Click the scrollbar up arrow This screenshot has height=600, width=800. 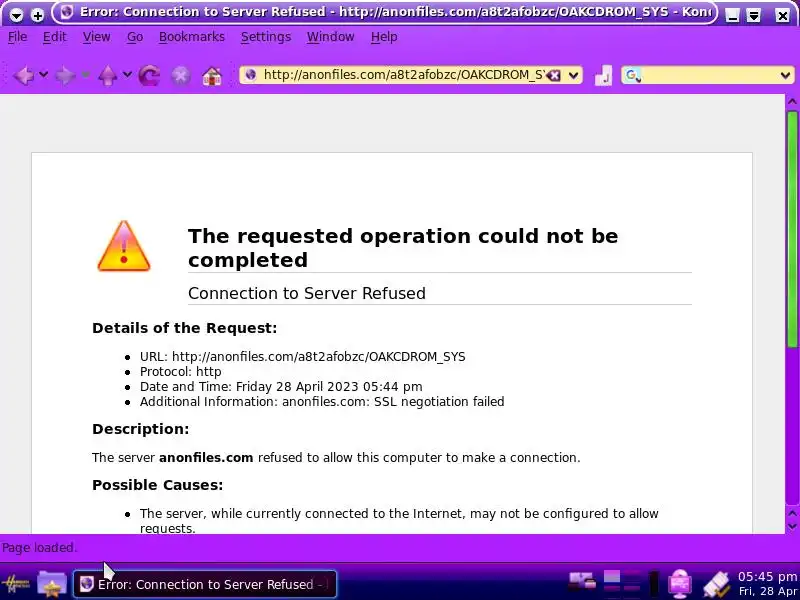(792, 102)
